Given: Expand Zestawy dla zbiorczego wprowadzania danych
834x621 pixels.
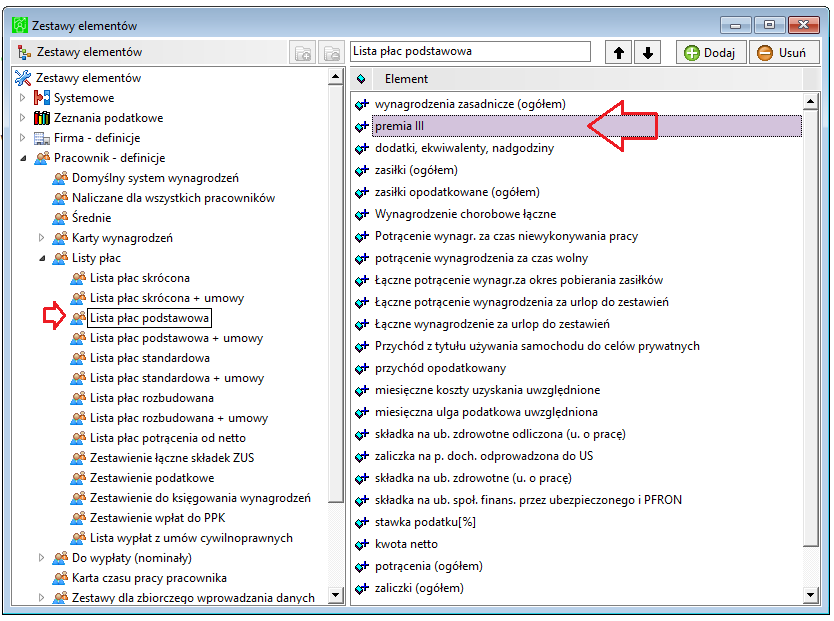Looking at the screenshot, I should (41, 598).
